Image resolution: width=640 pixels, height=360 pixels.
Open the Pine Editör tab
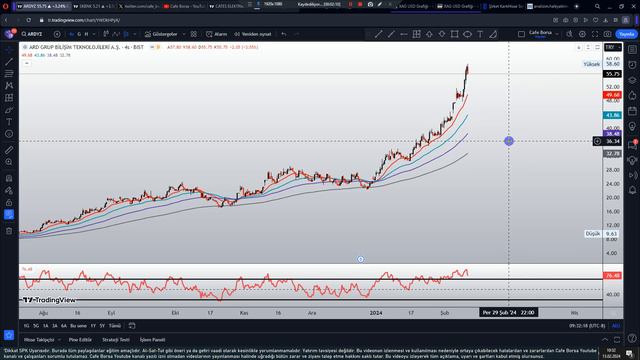[x=80, y=340]
